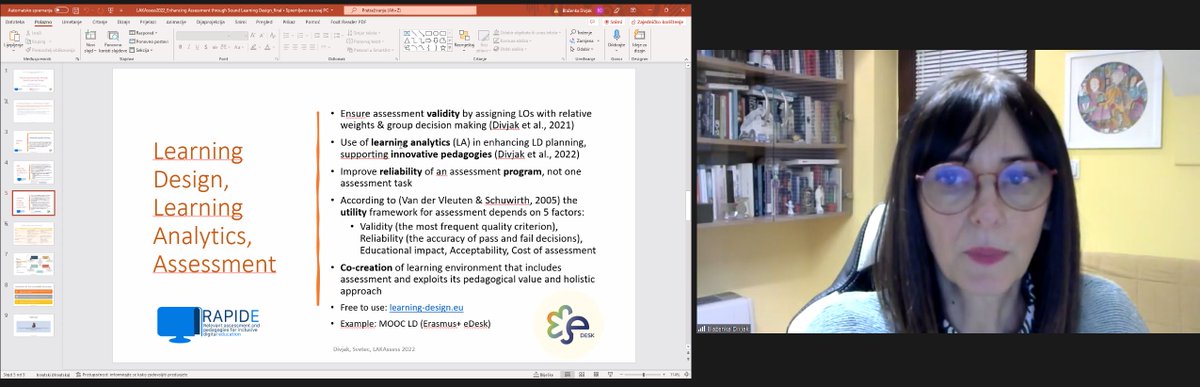Click the fit slide to window icon
This screenshot has width=1200, height=387.
click(686, 374)
